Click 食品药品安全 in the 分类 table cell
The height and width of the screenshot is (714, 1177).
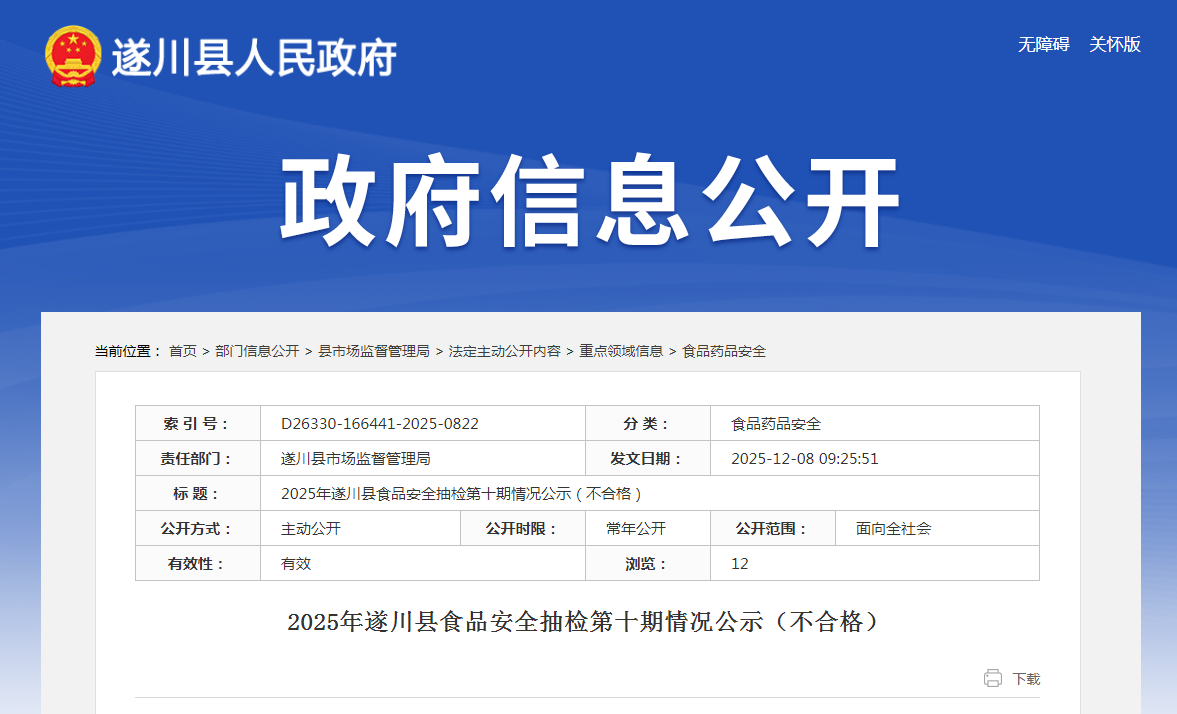(776, 424)
